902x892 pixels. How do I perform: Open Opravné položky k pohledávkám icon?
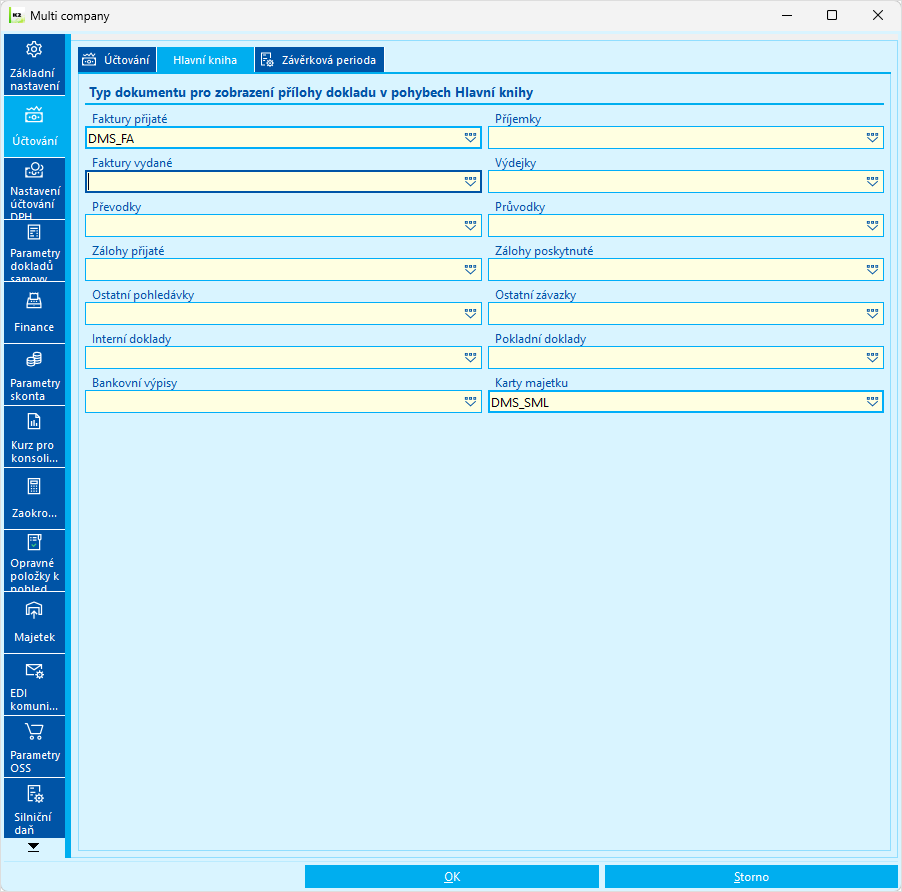point(34,542)
